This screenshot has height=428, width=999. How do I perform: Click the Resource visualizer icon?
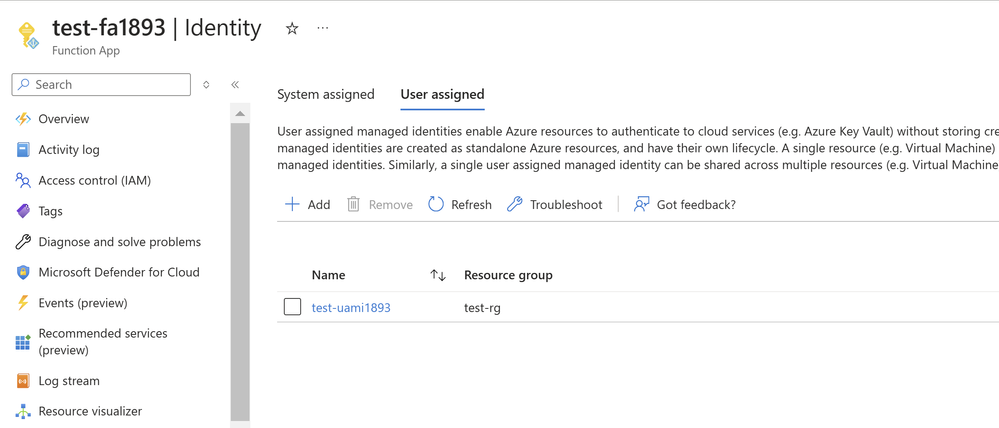pyautogui.click(x=23, y=411)
